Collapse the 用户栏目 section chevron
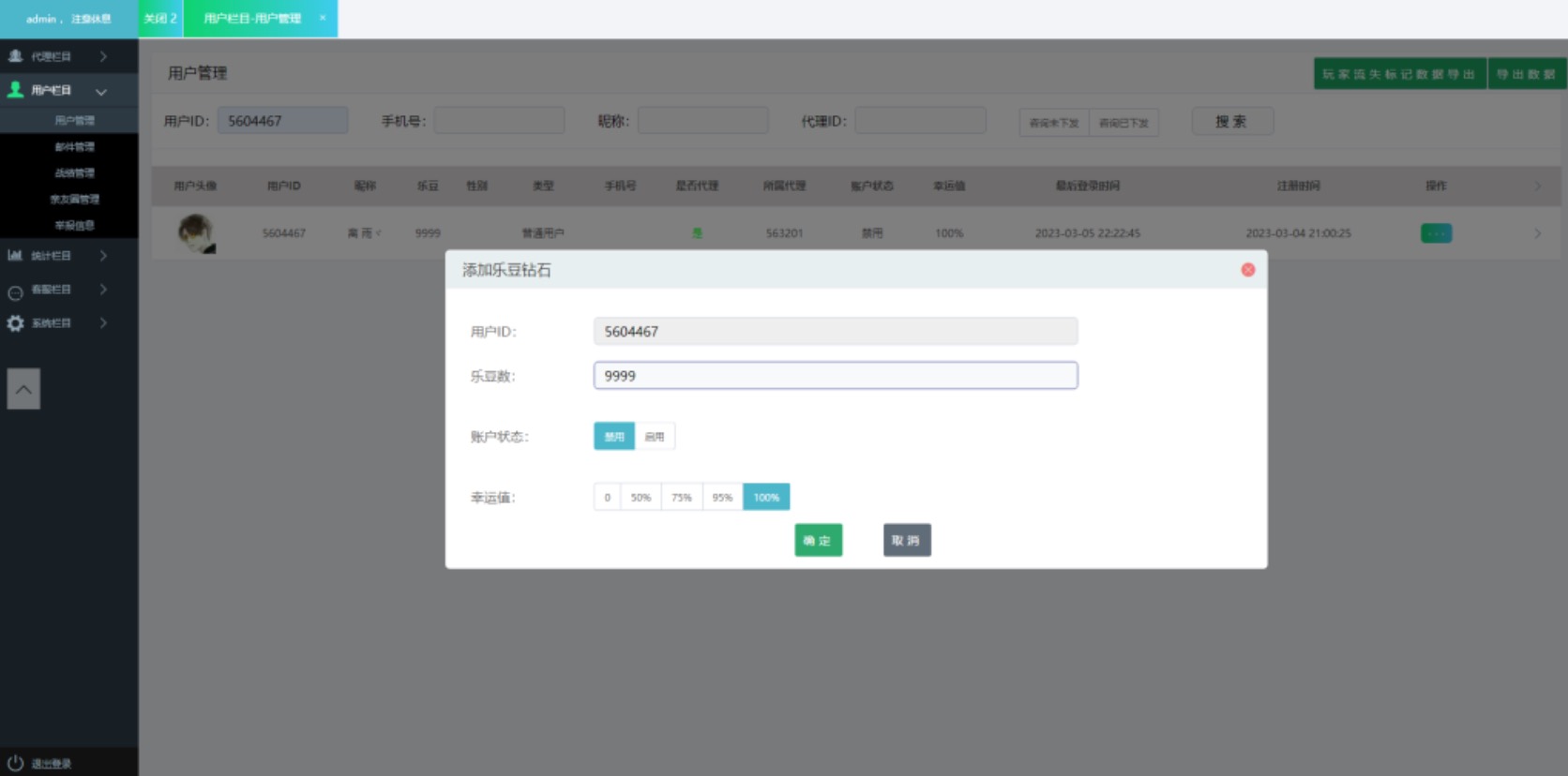Screen dimensions: 1568x776 tap(101, 91)
